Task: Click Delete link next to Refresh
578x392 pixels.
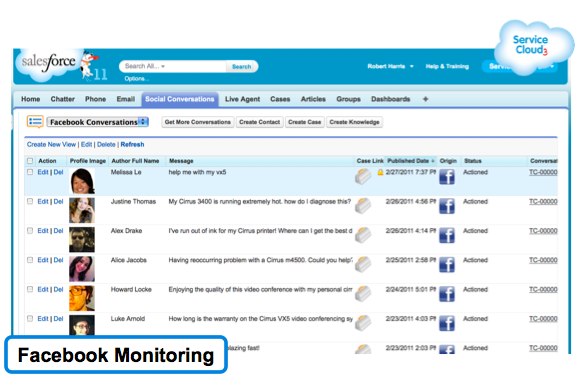Action: click(106, 145)
